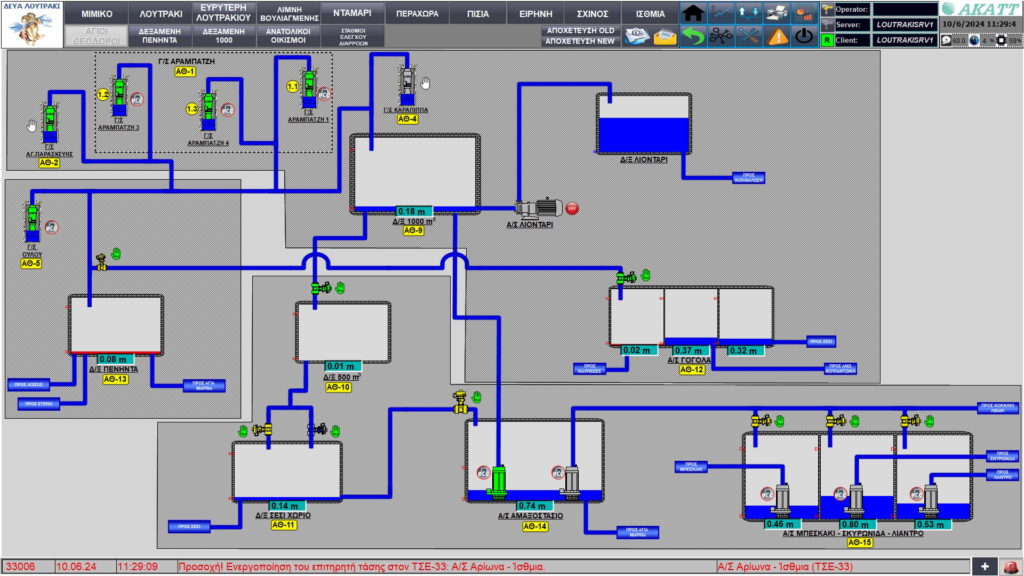Viewport: 1024px width, 576px height.
Task: Open the ΛΟΥΤΡΑΚΙ menu tab
Action: tap(161, 14)
